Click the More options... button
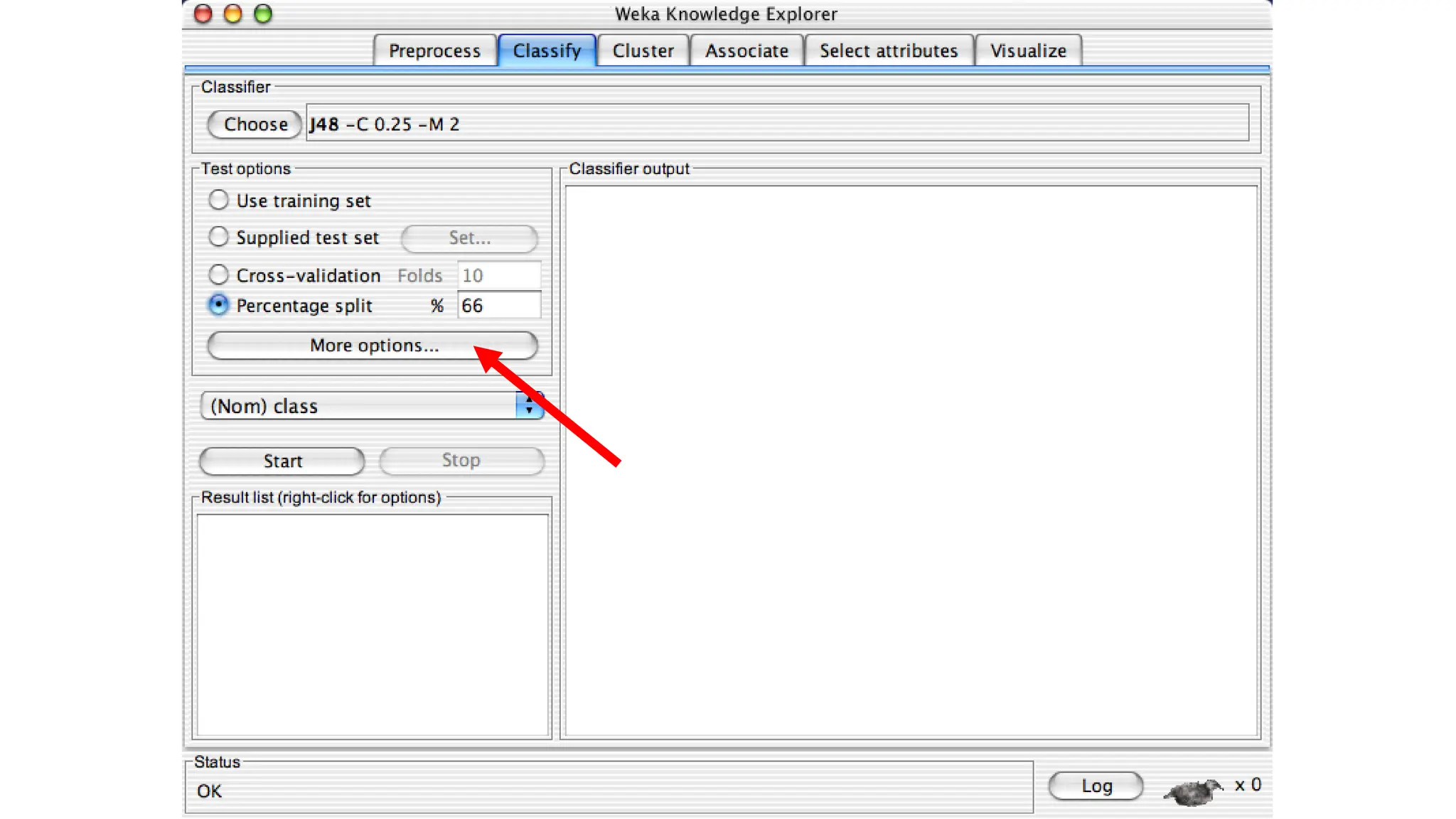1456x819 pixels. coord(373,346)
